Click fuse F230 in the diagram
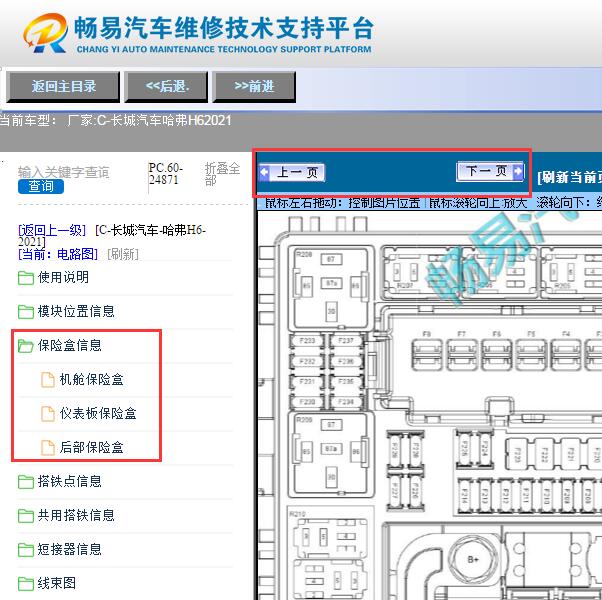Viewport: 602px width, 600px height. pos(307,402)
